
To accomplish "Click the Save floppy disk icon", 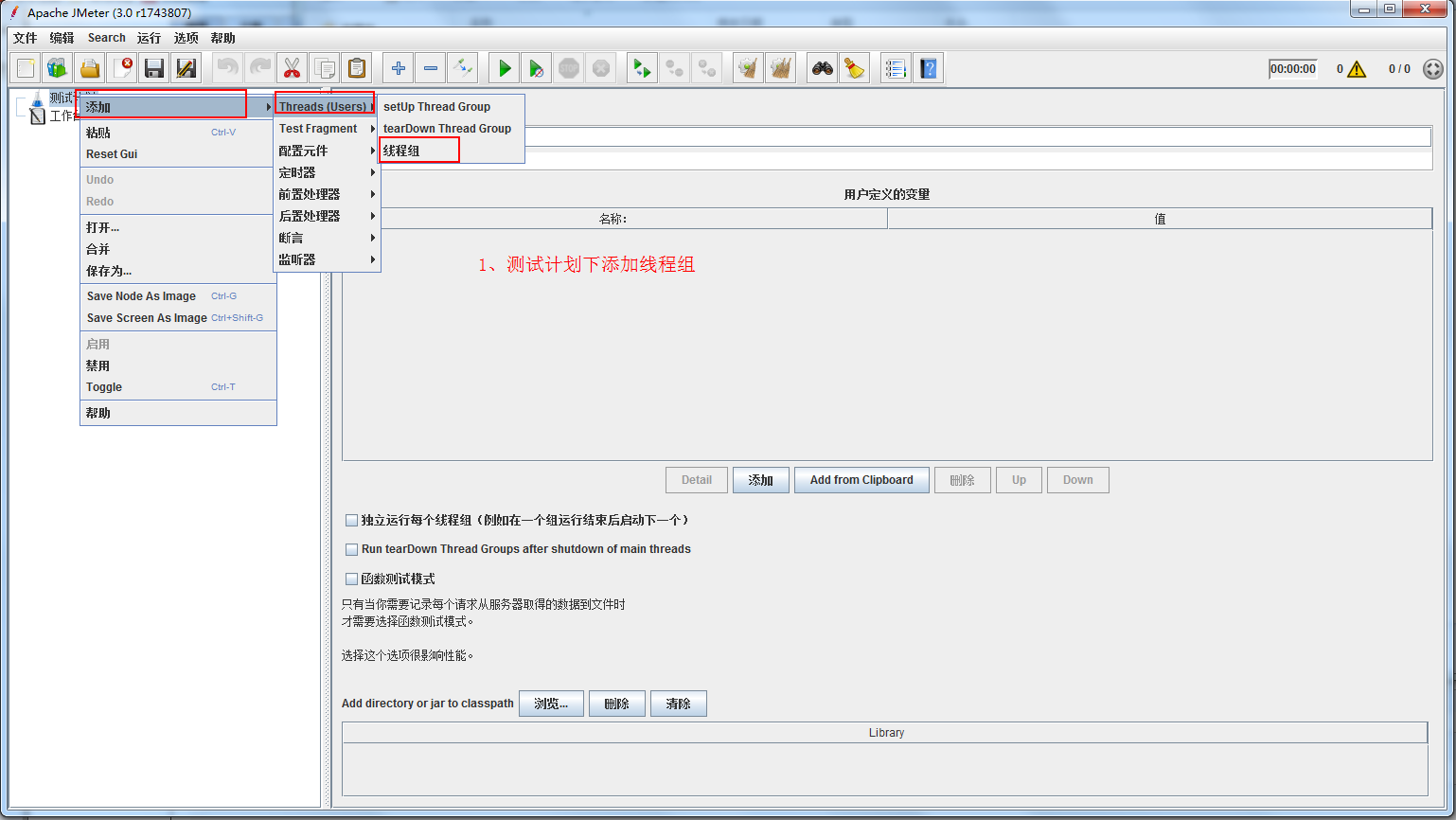I will pos(154,68).
